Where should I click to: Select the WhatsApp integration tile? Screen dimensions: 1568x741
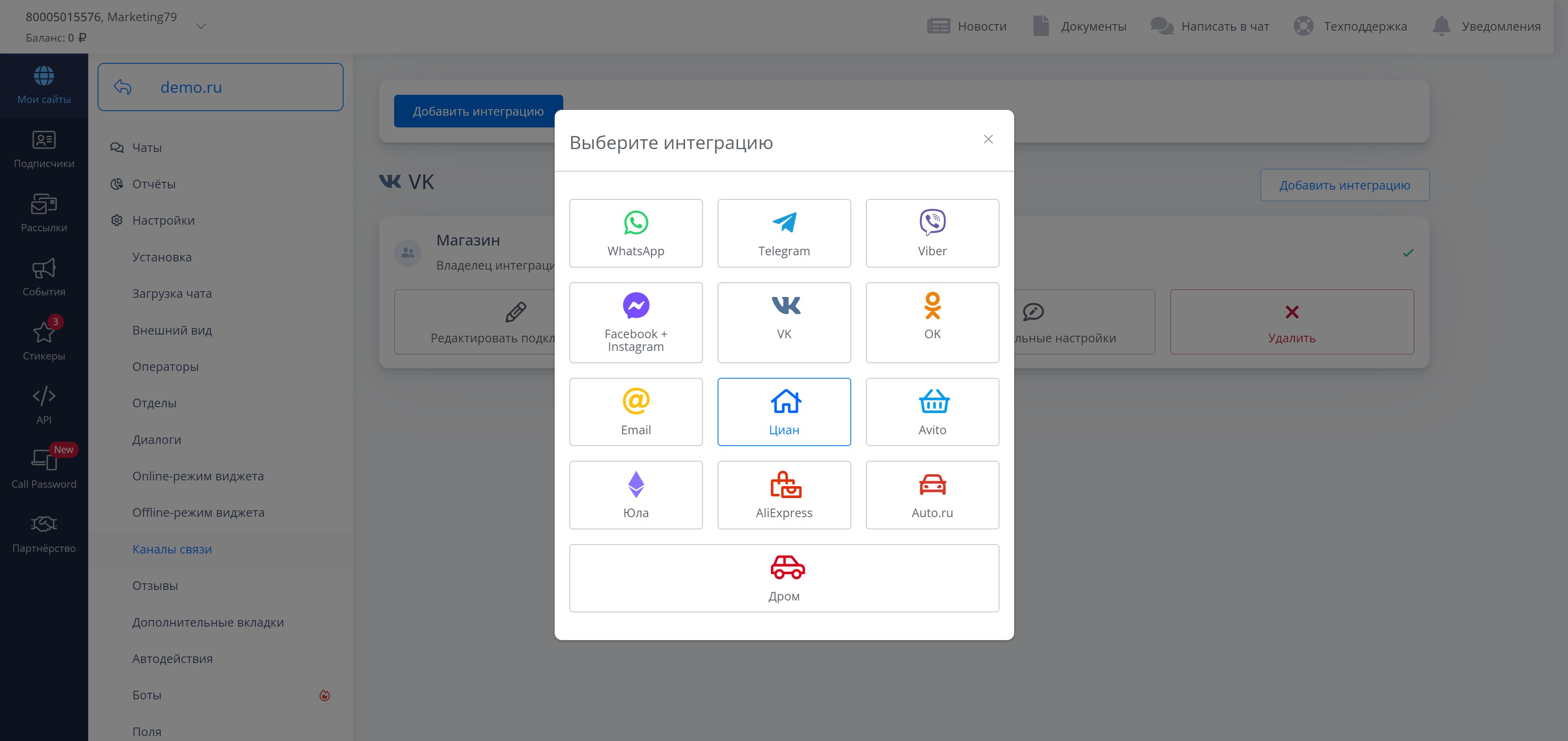(x=636, y=233)
